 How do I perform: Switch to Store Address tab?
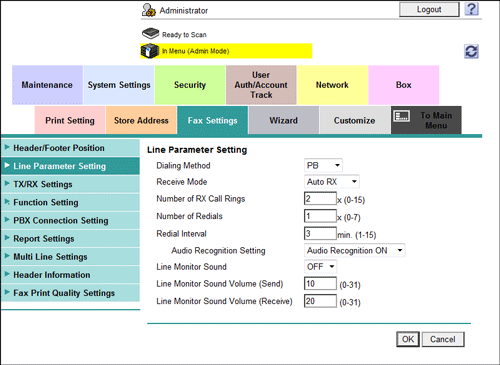pos(141,120)
